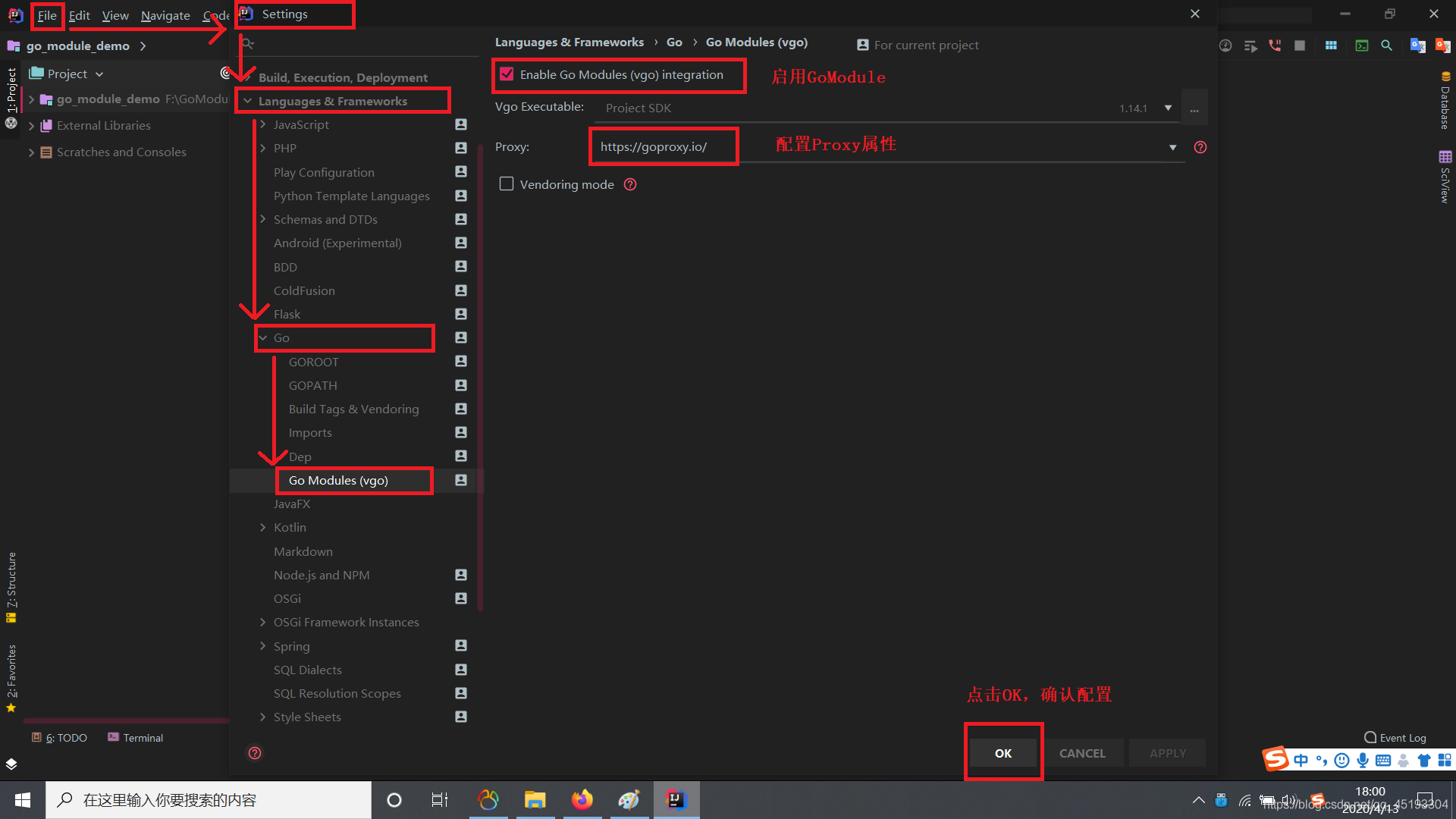The width and height of the screenshot is (1456, 819).
Task: Open the File menu
Action: point(47,15)
